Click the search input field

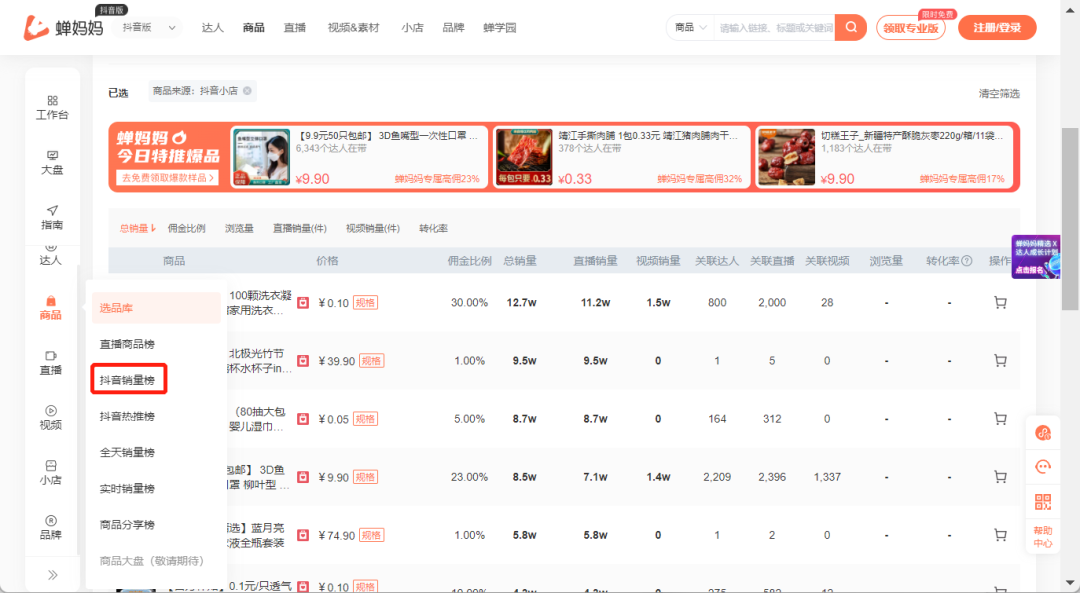click(774, 28)
